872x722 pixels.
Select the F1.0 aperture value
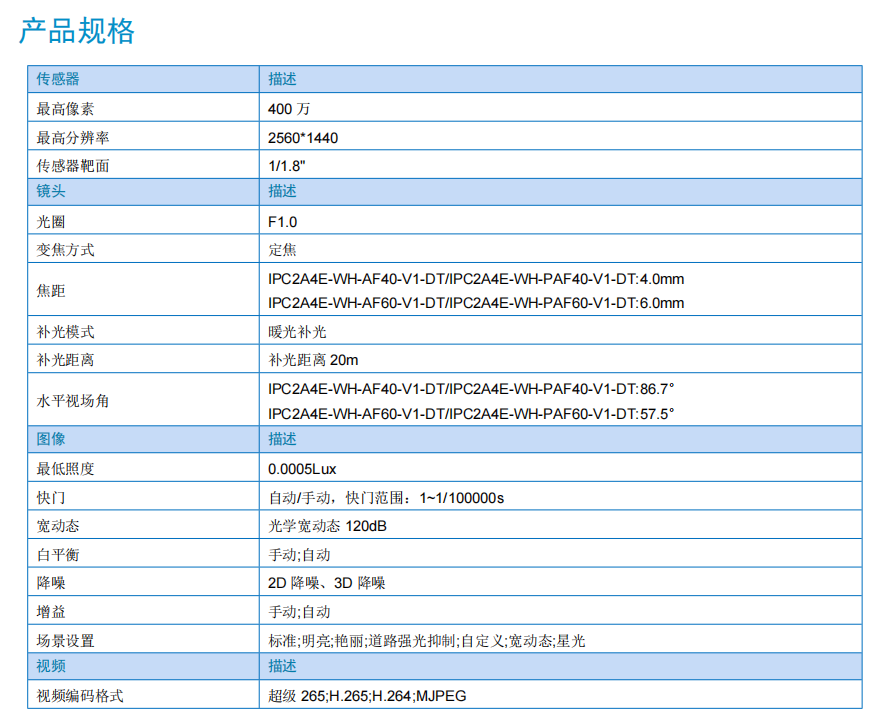click(x=283, y=222)
